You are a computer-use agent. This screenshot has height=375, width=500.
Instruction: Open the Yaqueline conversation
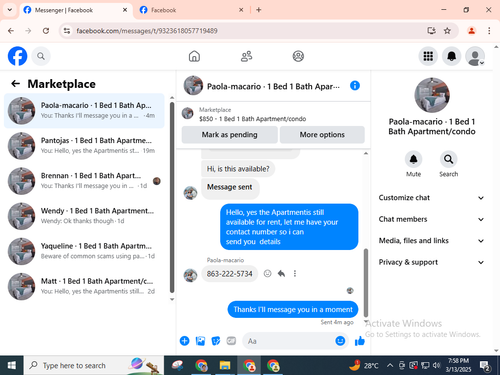84,251
